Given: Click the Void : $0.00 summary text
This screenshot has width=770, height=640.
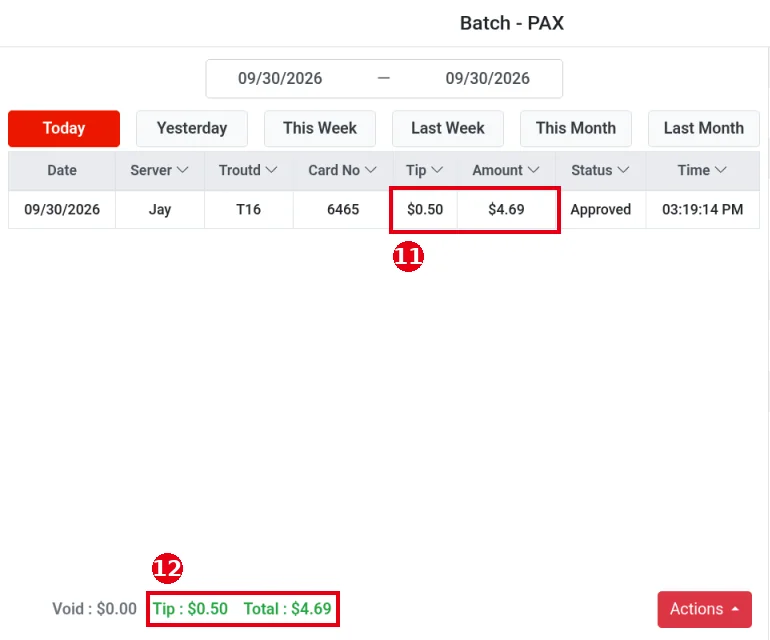Looking at the screenshot, I should tap(94, 609).
